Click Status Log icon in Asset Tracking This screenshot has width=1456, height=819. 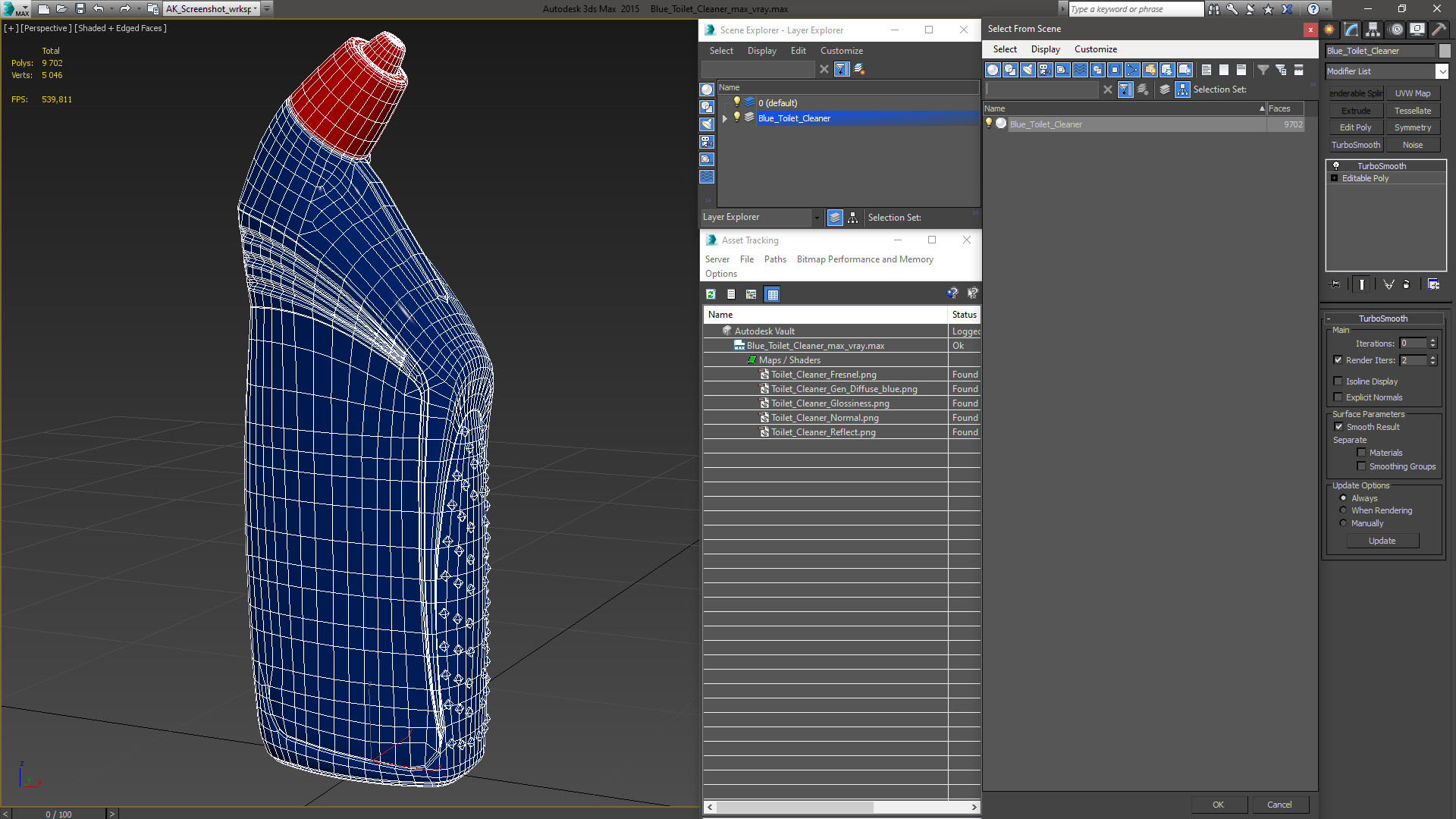pyautogui.click(x=731, y=294)
